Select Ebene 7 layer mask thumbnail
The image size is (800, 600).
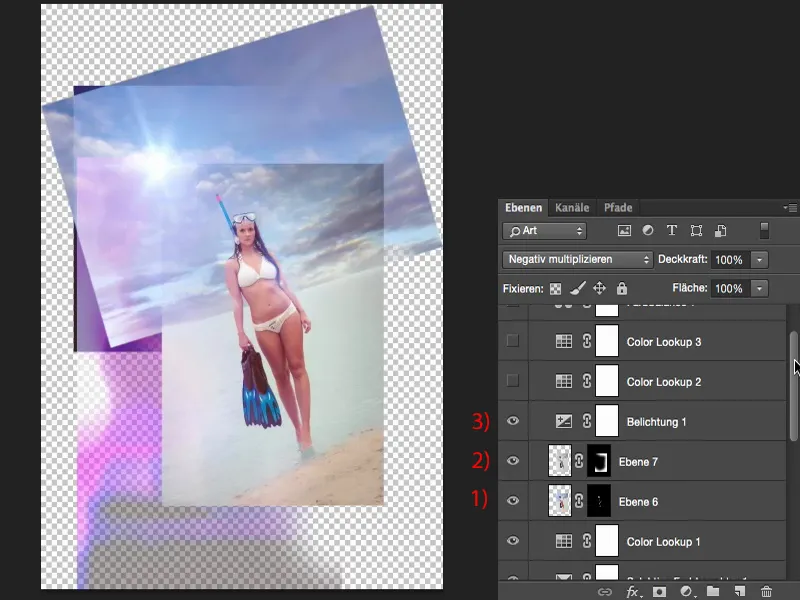[599, 461]
